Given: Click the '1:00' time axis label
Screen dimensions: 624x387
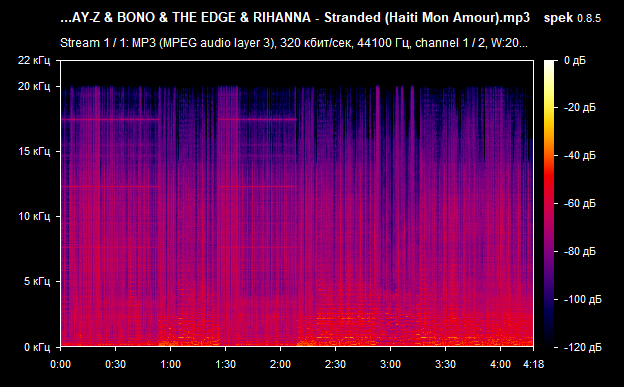Looking at the screenshot, I should [170, 364].
